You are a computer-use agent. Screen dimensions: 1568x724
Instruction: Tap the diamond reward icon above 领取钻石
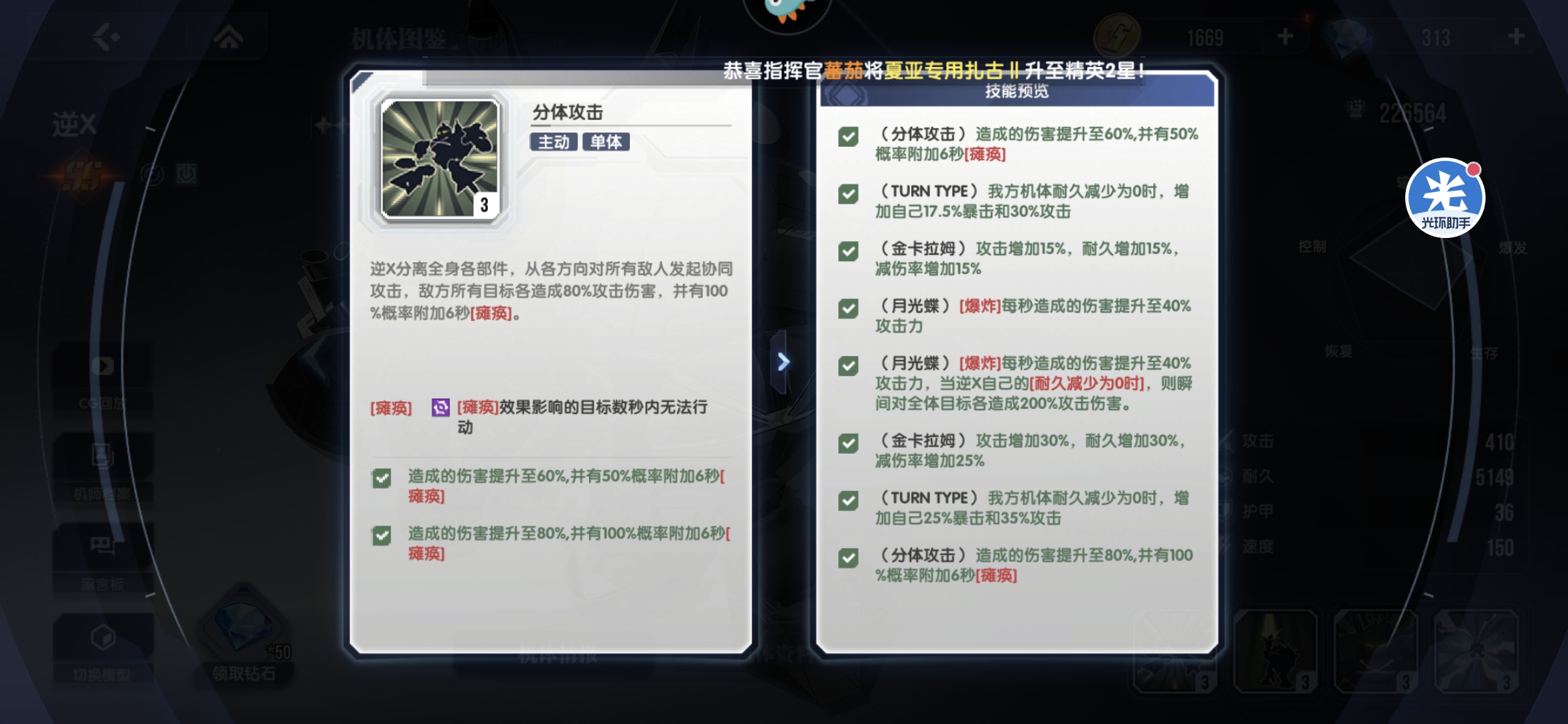(243, 625)
